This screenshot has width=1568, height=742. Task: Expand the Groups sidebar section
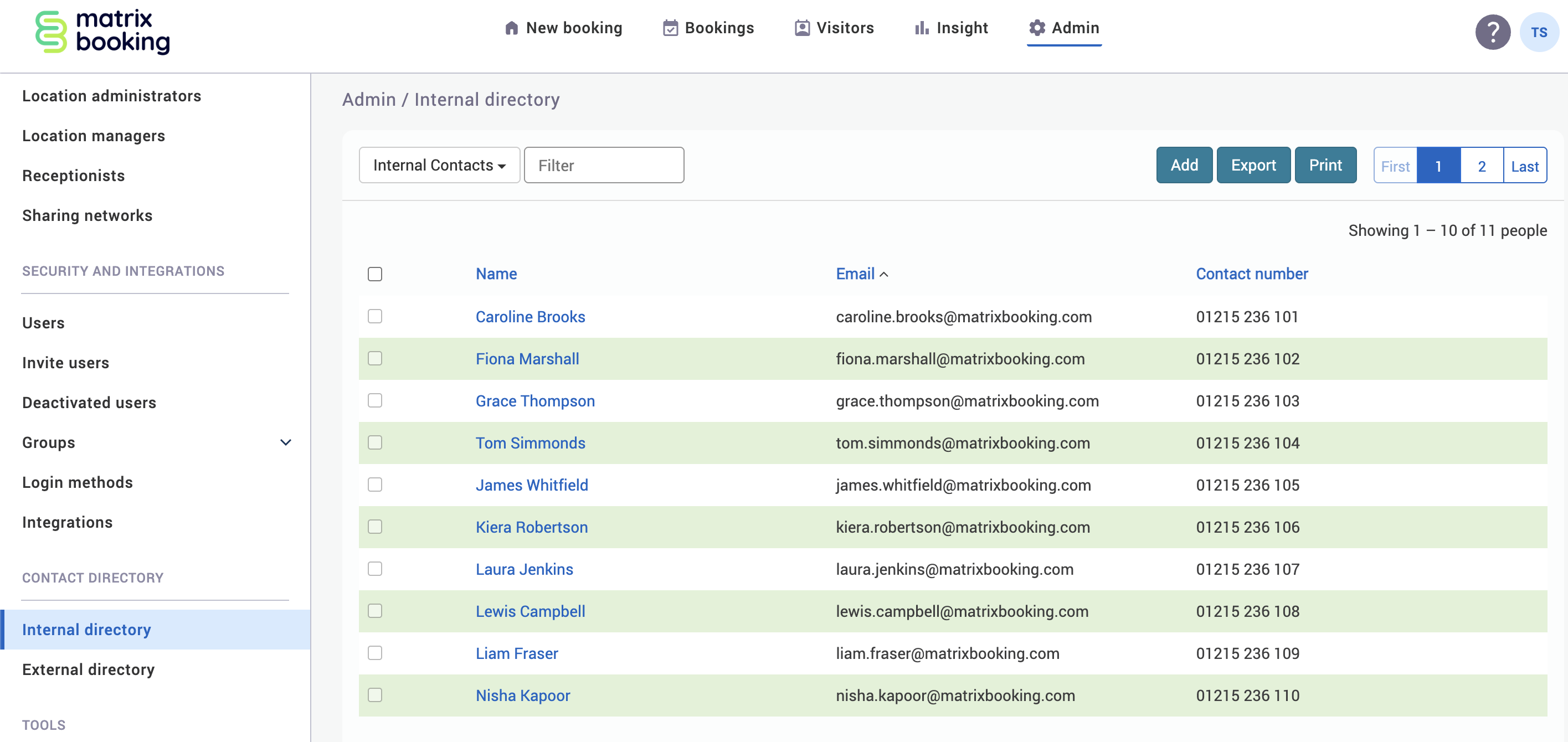(x=285, y=442)
